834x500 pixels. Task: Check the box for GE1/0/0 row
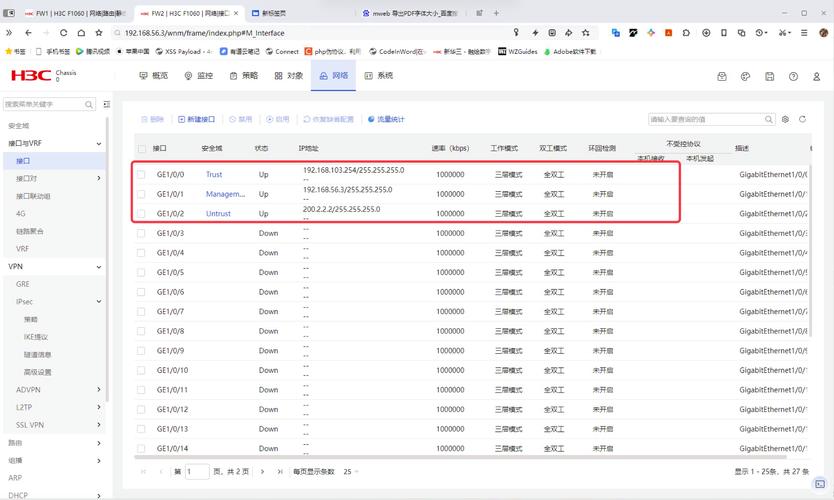coord(141,174)
